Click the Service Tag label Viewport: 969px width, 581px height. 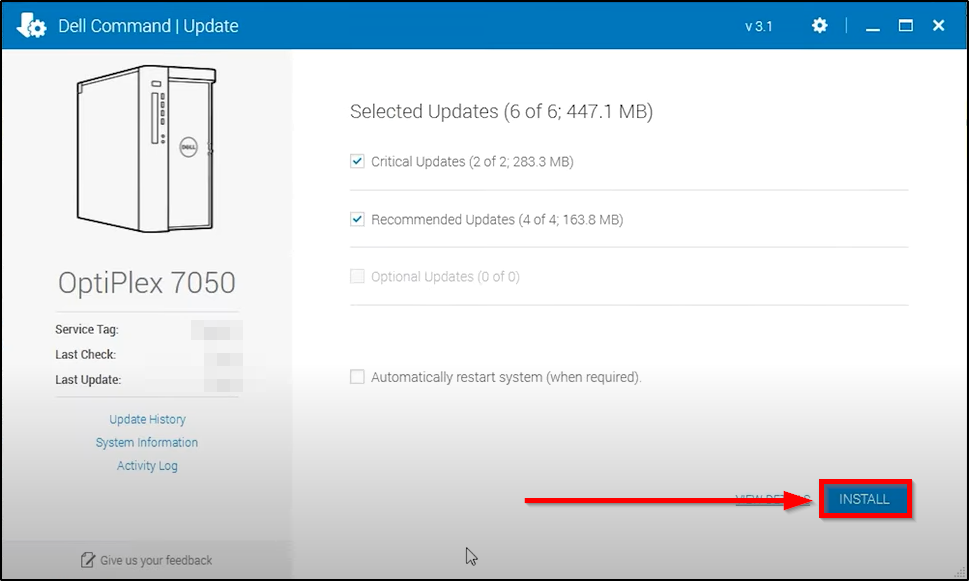click(x=87, y=330)
